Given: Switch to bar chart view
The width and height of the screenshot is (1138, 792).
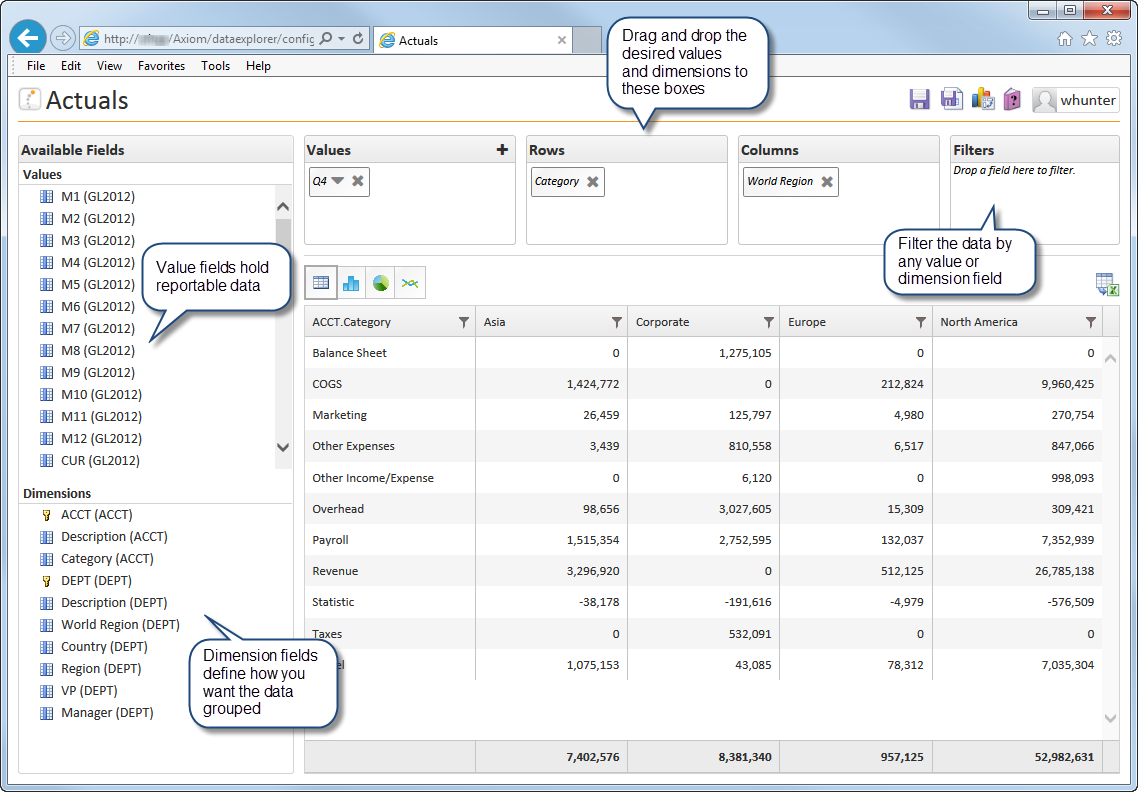Looking at the screenshot, I should pyautogui.click(x=351, y=283).
